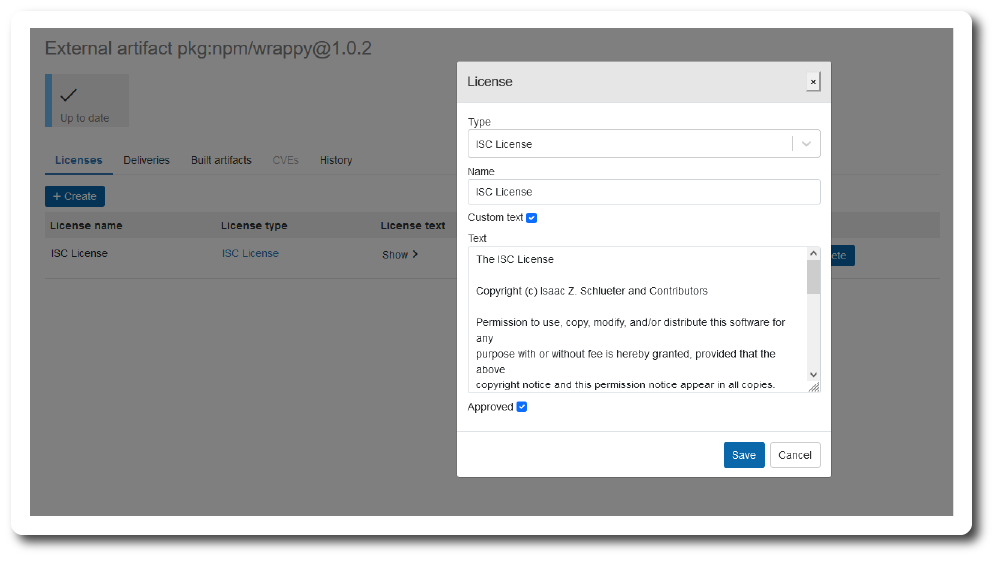Cancel the license dialog
Image resolution: width=1008 pixels, height=568 pixels.
[x=795, y=455]
